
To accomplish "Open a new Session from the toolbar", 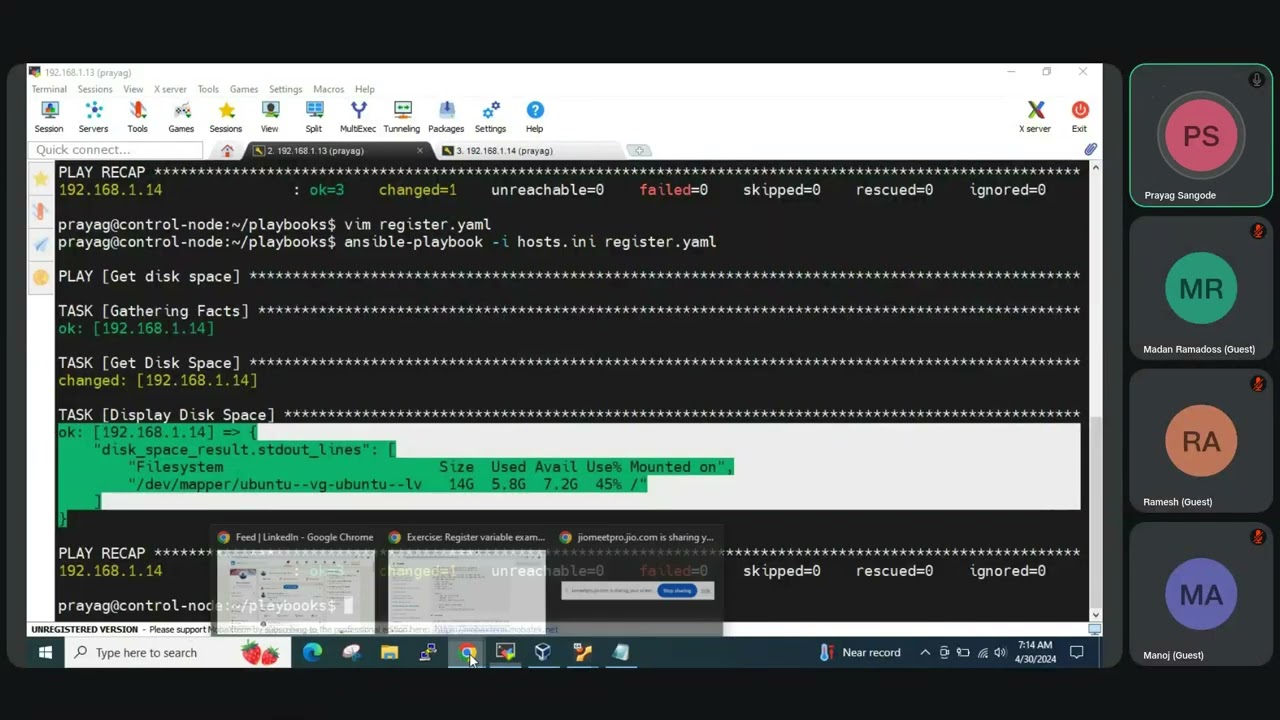I will (x=49, y=116).
